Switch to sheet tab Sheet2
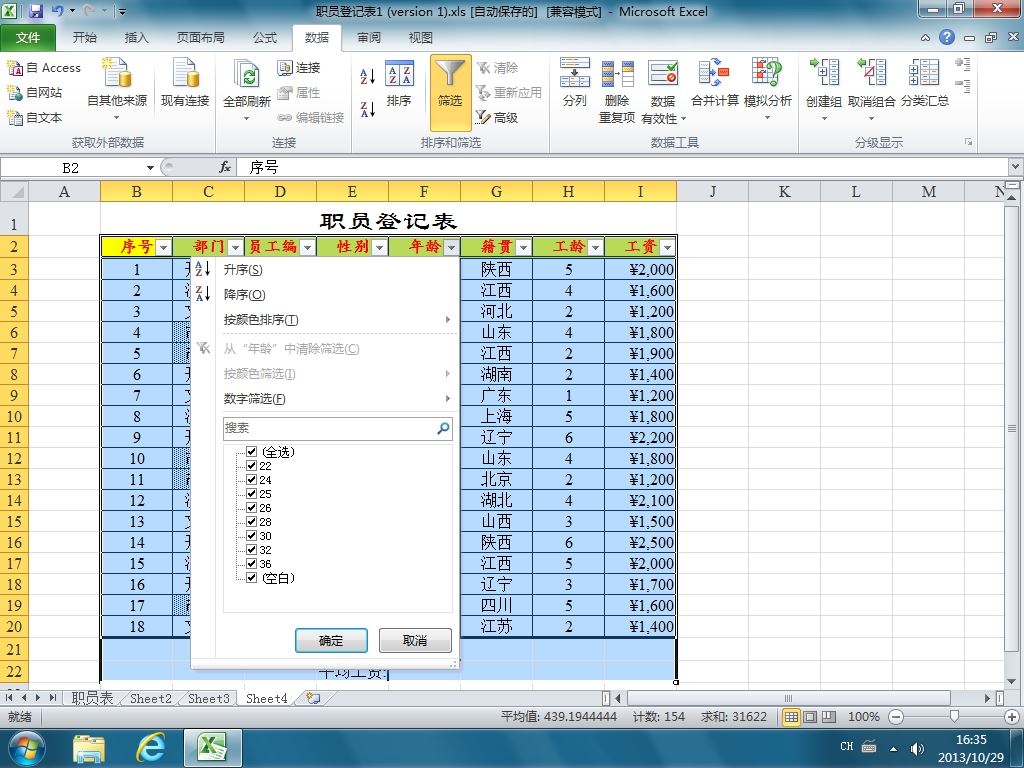Image resolution: width=1024 pixels, height=768 pixels. [150, 698]
